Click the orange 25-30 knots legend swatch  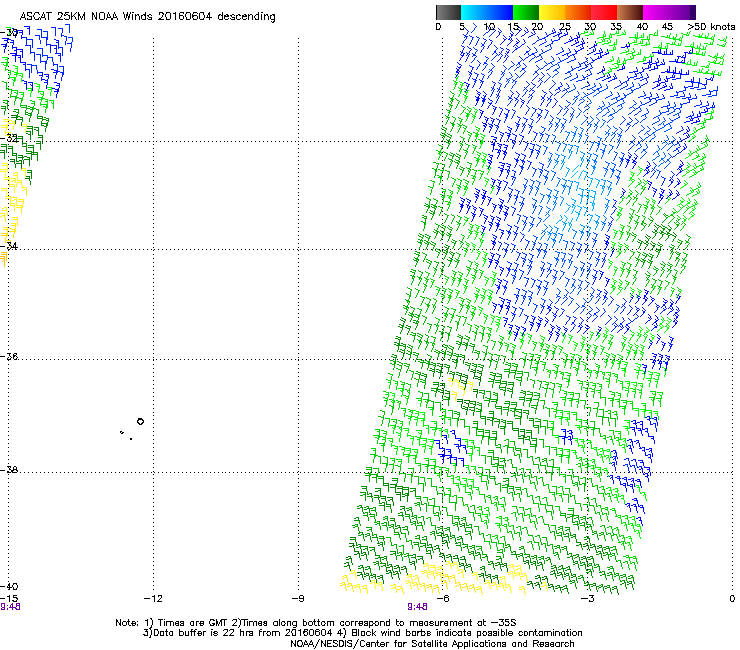click(x=578, y=12)
